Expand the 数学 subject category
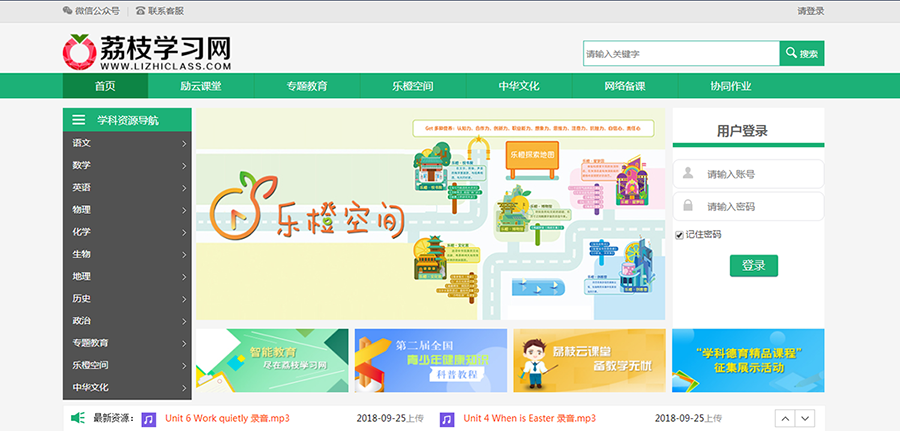900x431 pixels. coord(126,165)
